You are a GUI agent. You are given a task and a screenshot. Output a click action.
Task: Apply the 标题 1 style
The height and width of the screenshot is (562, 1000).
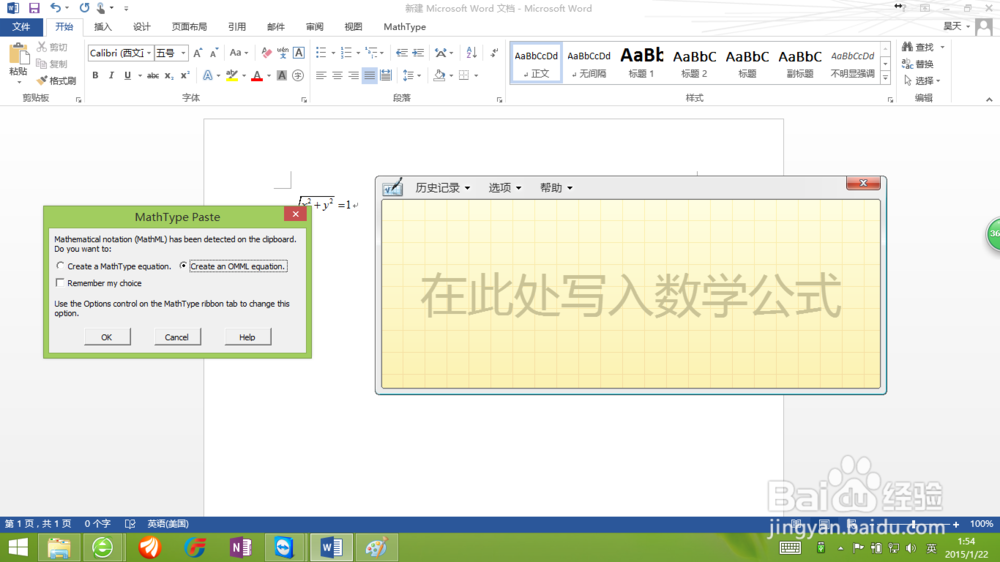[642, 63]
